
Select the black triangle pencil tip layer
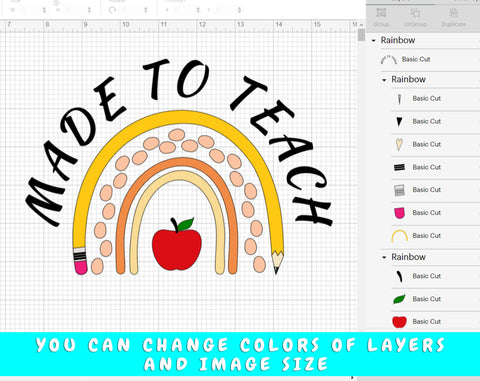pyautogui.click(x=435, y=122)
